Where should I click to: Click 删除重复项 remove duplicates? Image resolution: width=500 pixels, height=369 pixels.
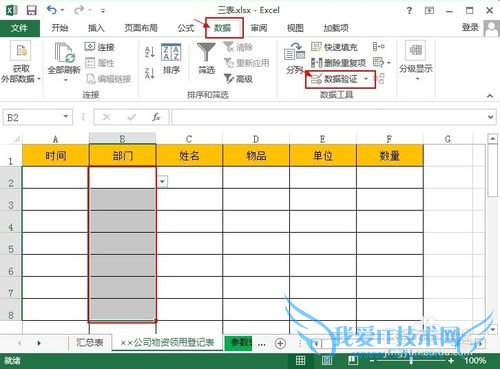[x=338, y=63]
